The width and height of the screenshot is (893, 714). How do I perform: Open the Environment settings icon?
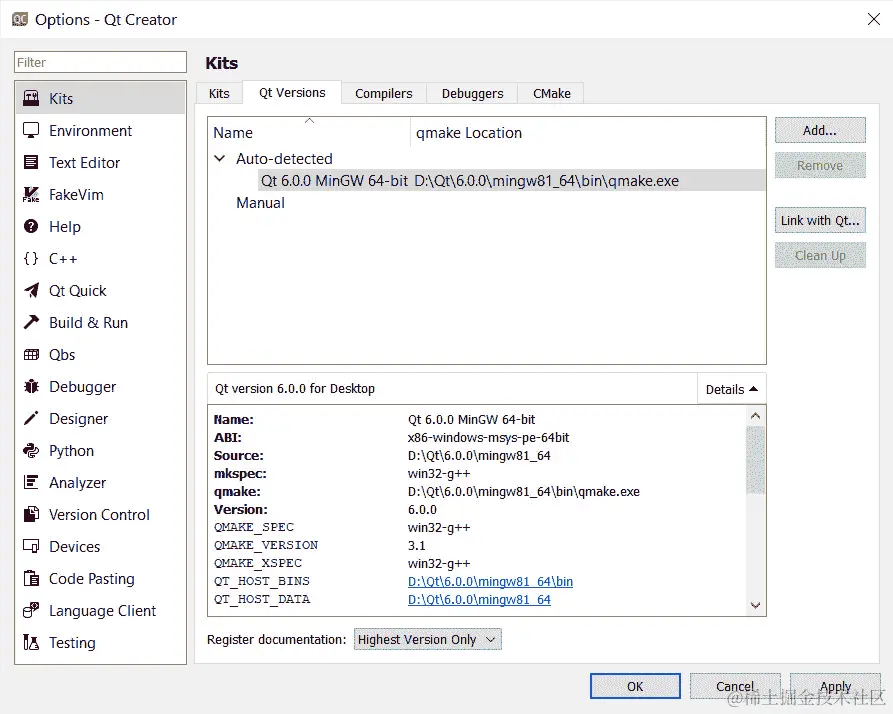point(31,130)
